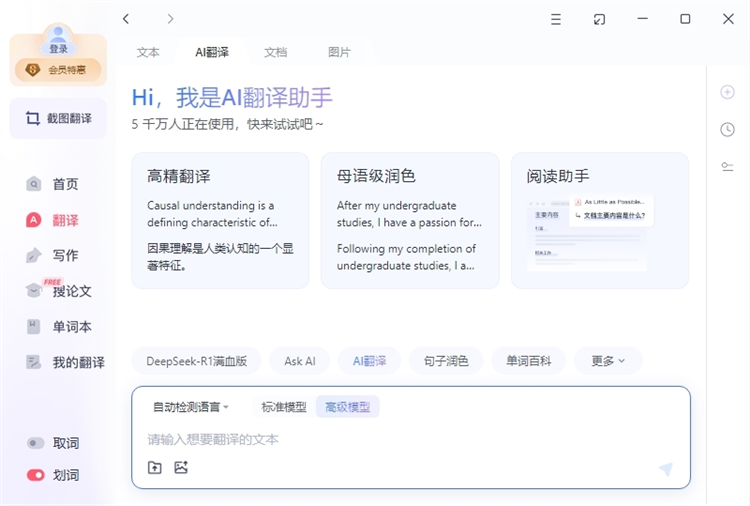Switch to the 文档 tab
The width and height of the screenshot is (750, 506).
coord(276,52)
